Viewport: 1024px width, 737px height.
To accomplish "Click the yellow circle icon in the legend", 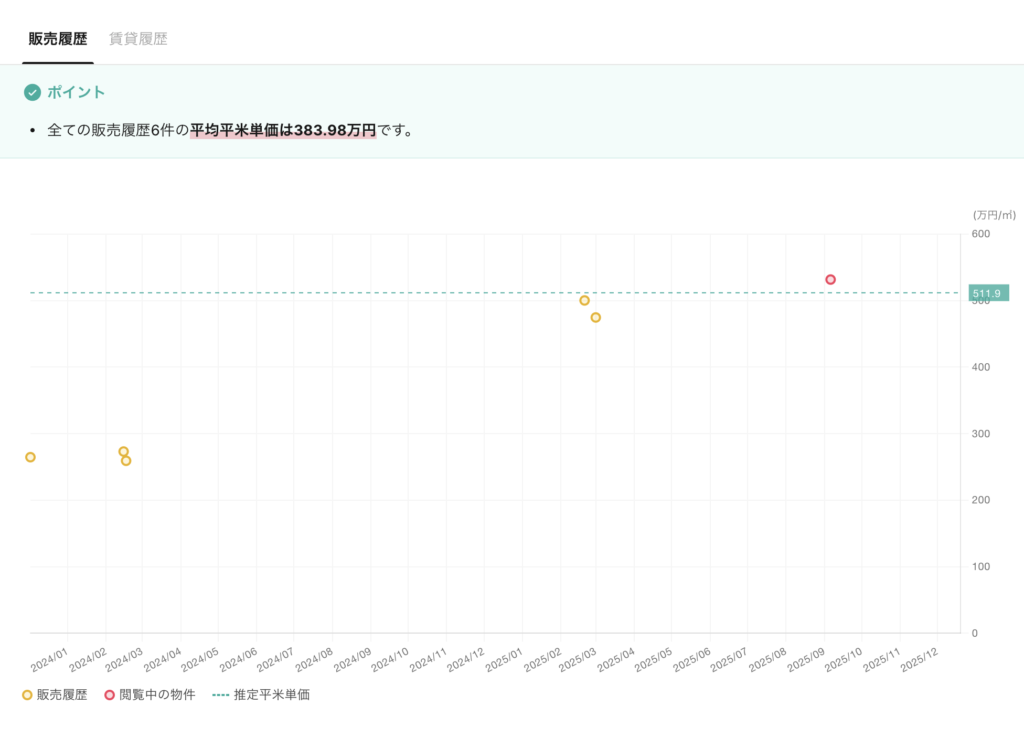I will coord(27,694).
